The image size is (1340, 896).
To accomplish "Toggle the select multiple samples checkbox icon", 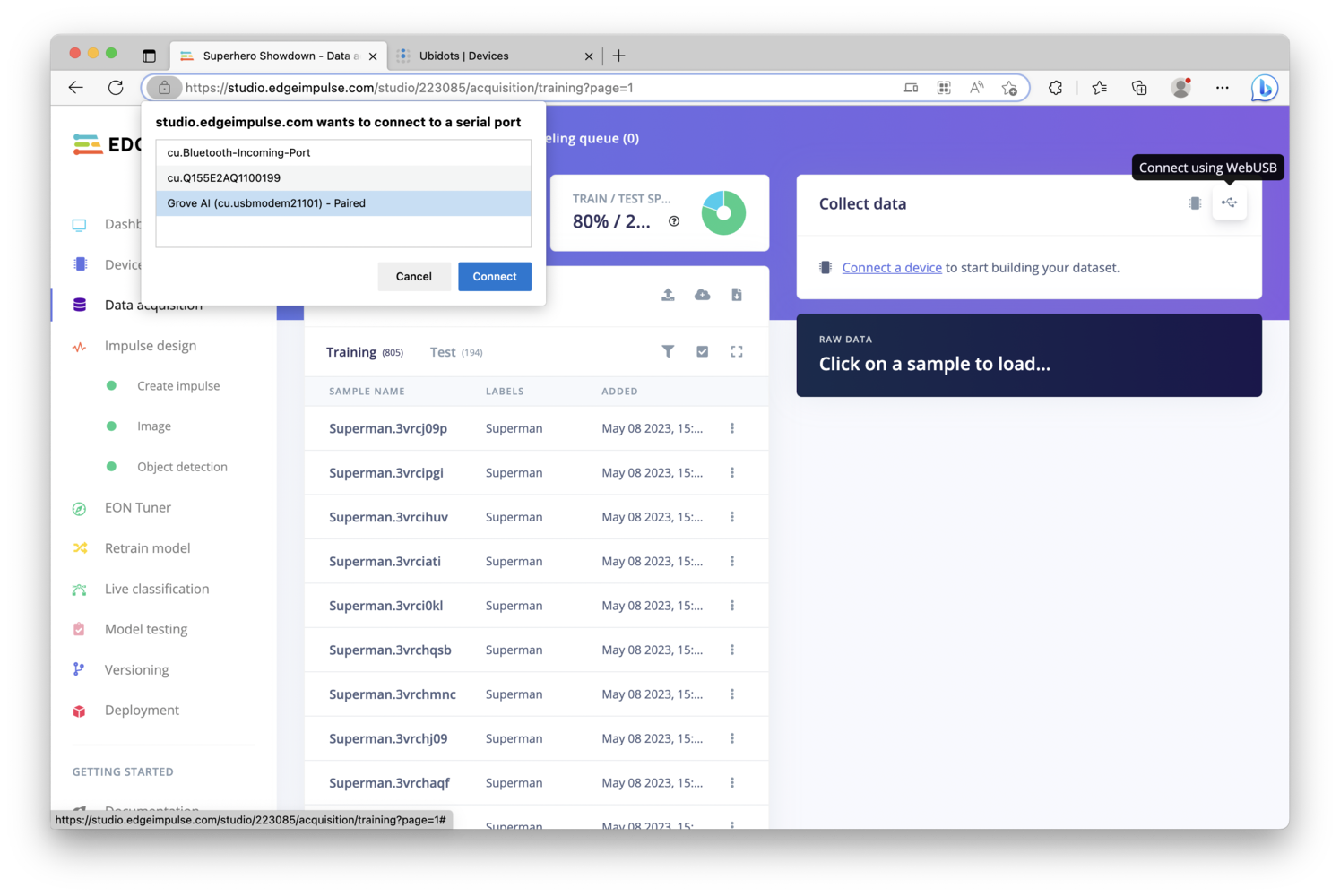I will click(703, 351).
